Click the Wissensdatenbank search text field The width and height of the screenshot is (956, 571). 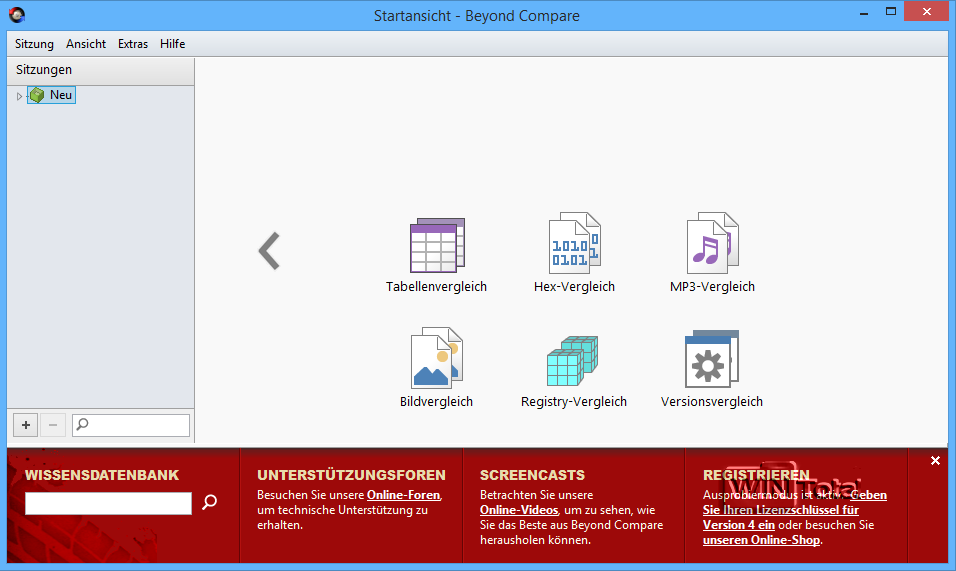click(109, 503)
